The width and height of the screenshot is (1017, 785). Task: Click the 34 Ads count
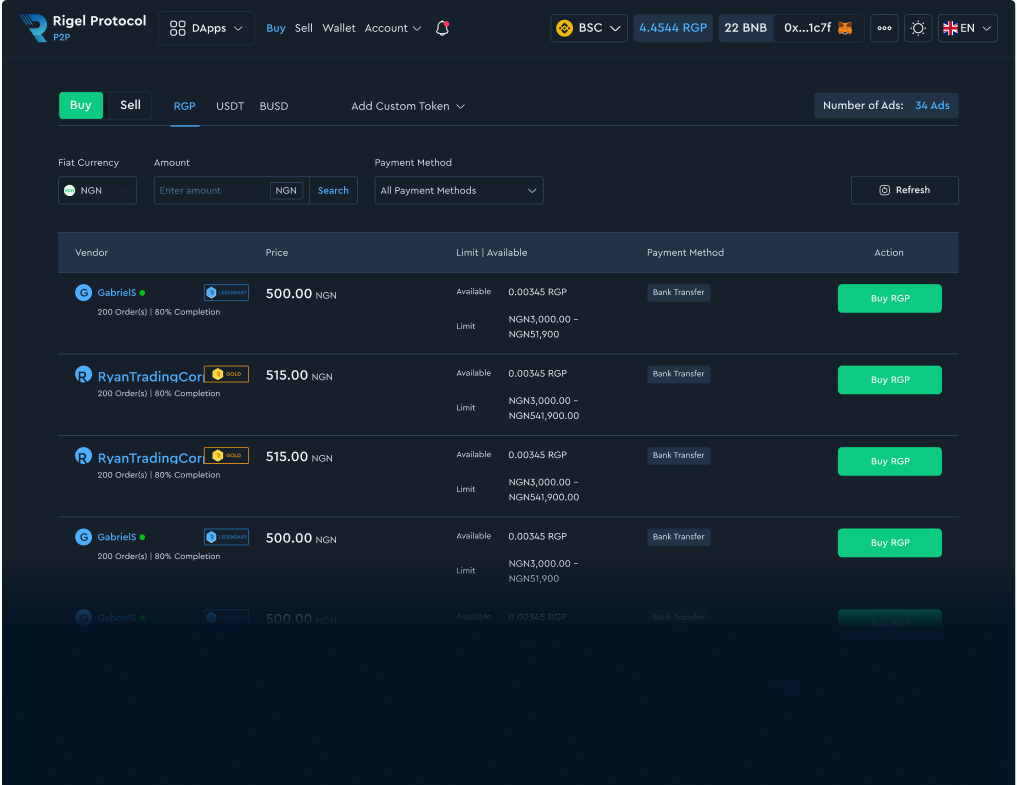pos(932,105)
